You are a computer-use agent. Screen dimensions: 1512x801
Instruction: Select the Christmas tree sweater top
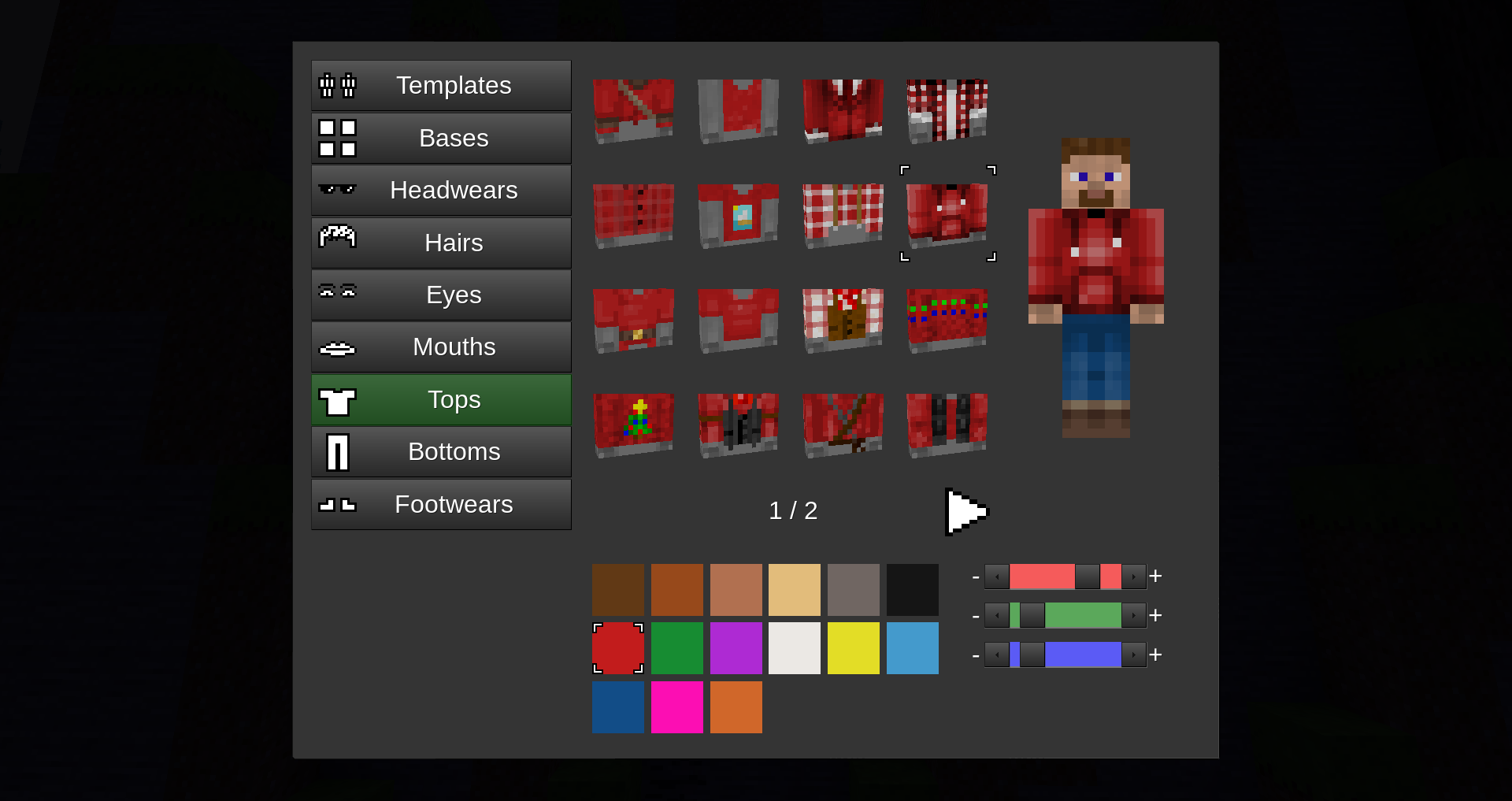[633, 425]
